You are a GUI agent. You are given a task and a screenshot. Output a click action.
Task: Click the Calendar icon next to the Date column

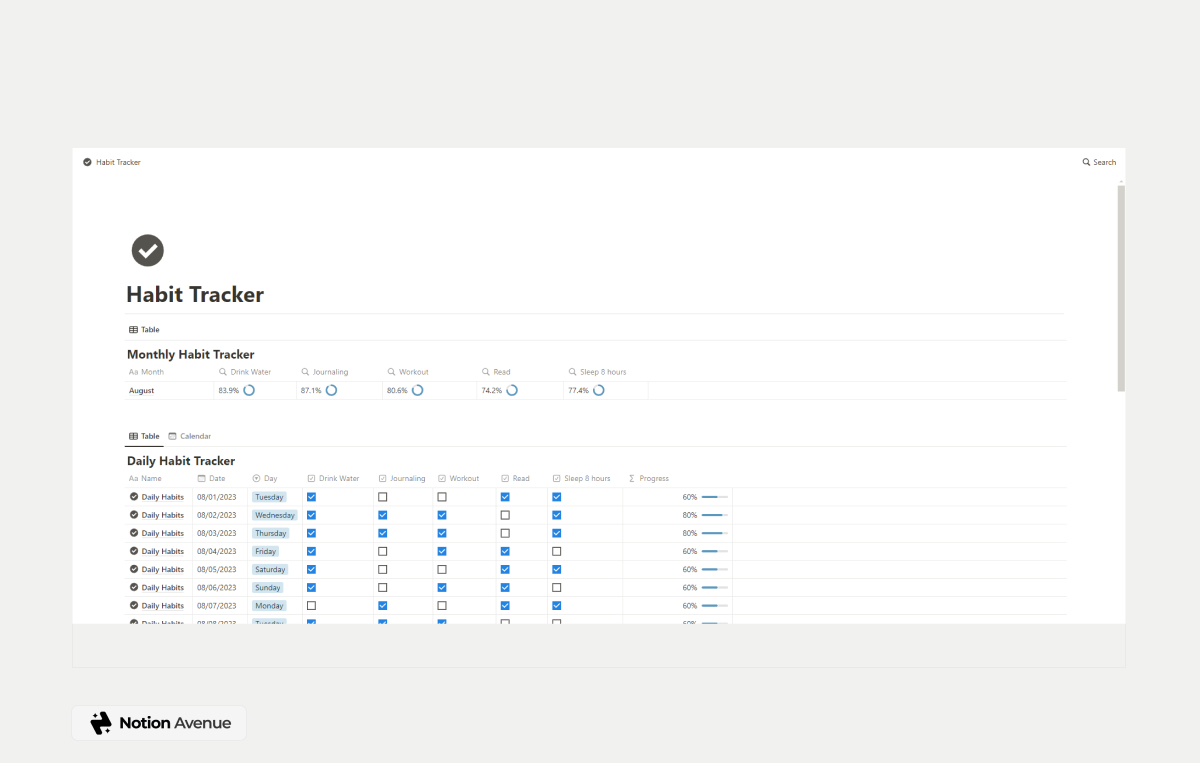[203, 478]
